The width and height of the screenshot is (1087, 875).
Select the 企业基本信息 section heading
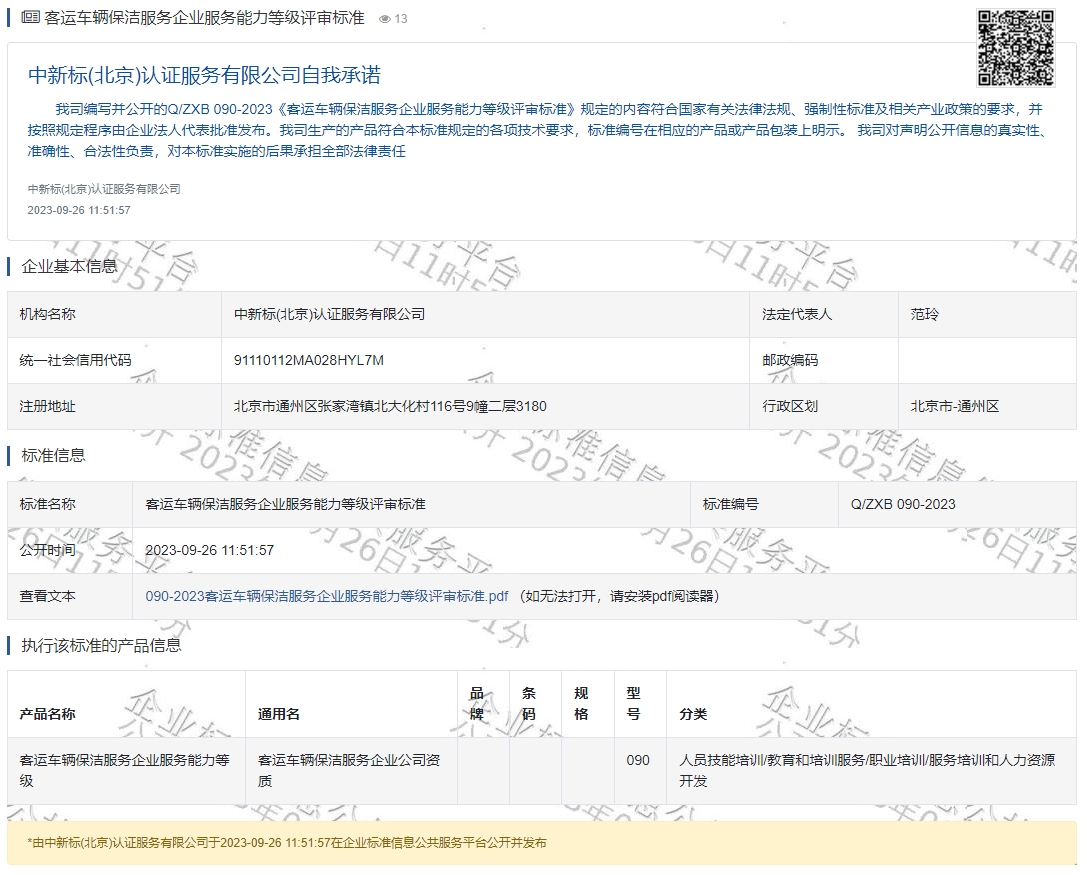(x=69, y=266)
